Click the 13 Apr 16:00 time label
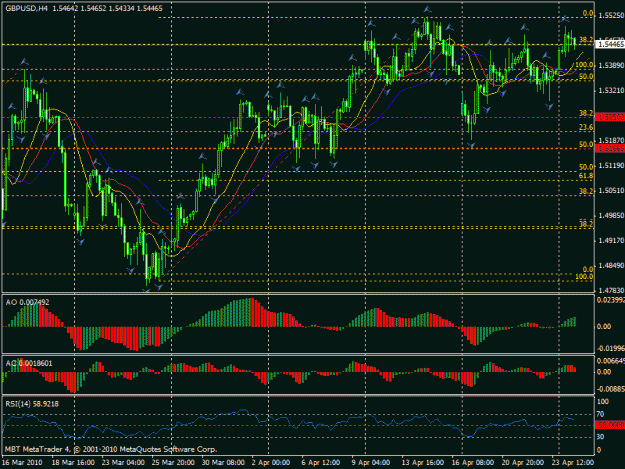The height and width of the screenshot is (469, 625). click(422, 463)
